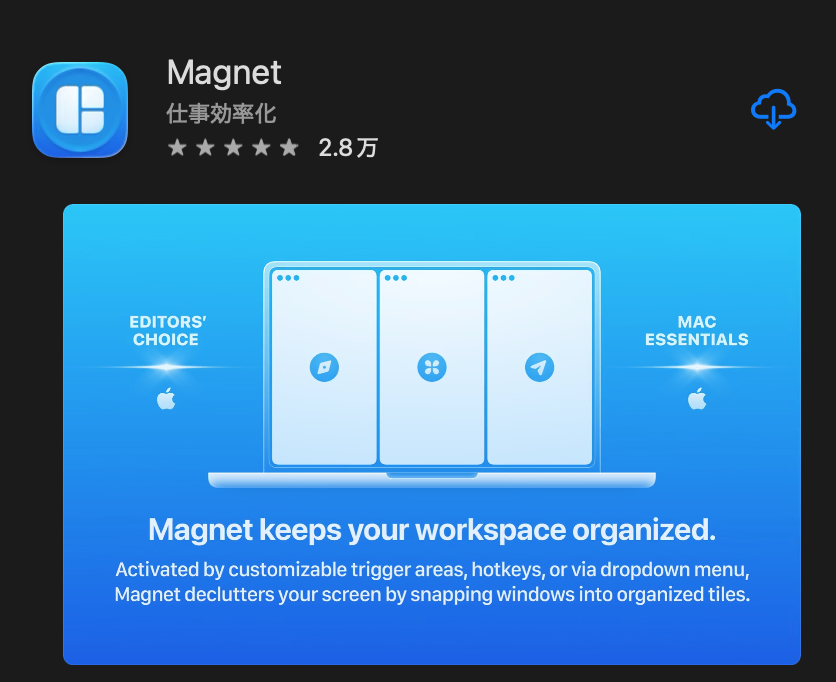This screenshot has width=836, height=682.
Task: Click the 'Activated by customizable trigger areas' line
Action: (x=432, y=569)
